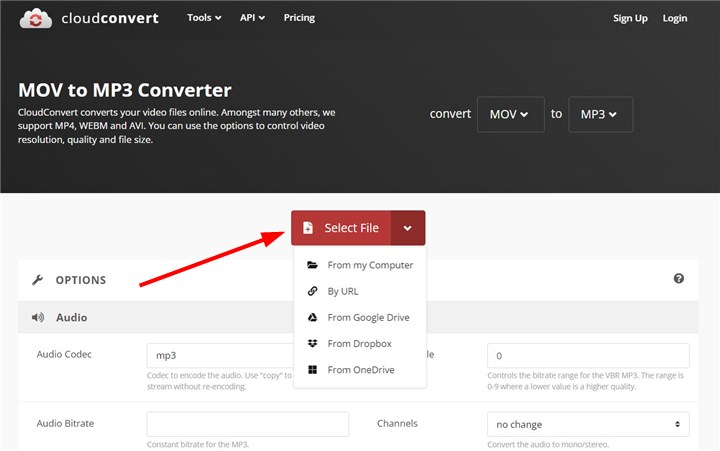Click the Audio Bitrate label
This screenshot has height=451, width=720.
(65, 423)
